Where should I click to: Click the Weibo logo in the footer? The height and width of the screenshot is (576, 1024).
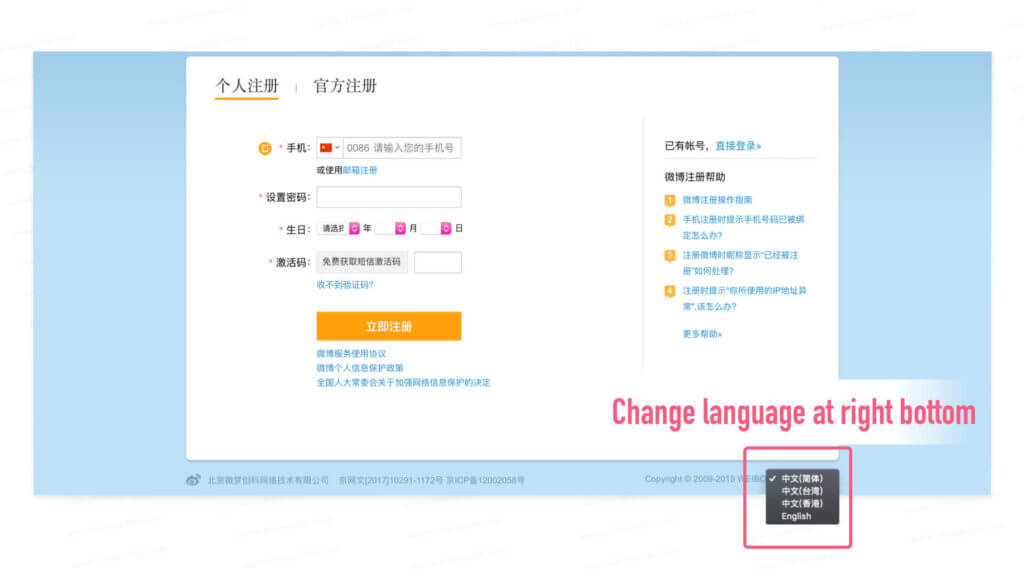pyautogui.click(x=193, y=480)
